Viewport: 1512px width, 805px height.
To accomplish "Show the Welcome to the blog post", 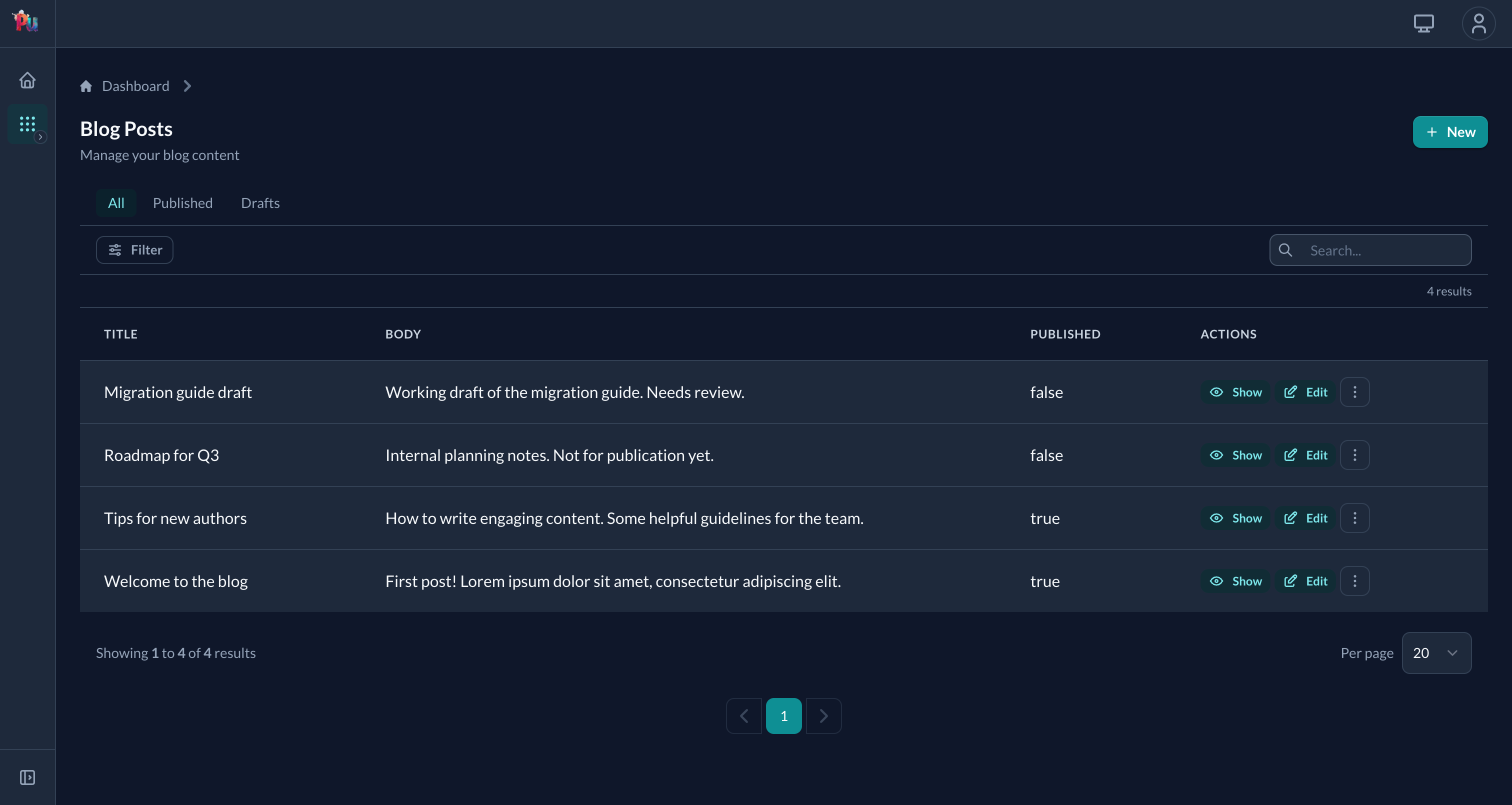I will click(x=1235, y=581).
